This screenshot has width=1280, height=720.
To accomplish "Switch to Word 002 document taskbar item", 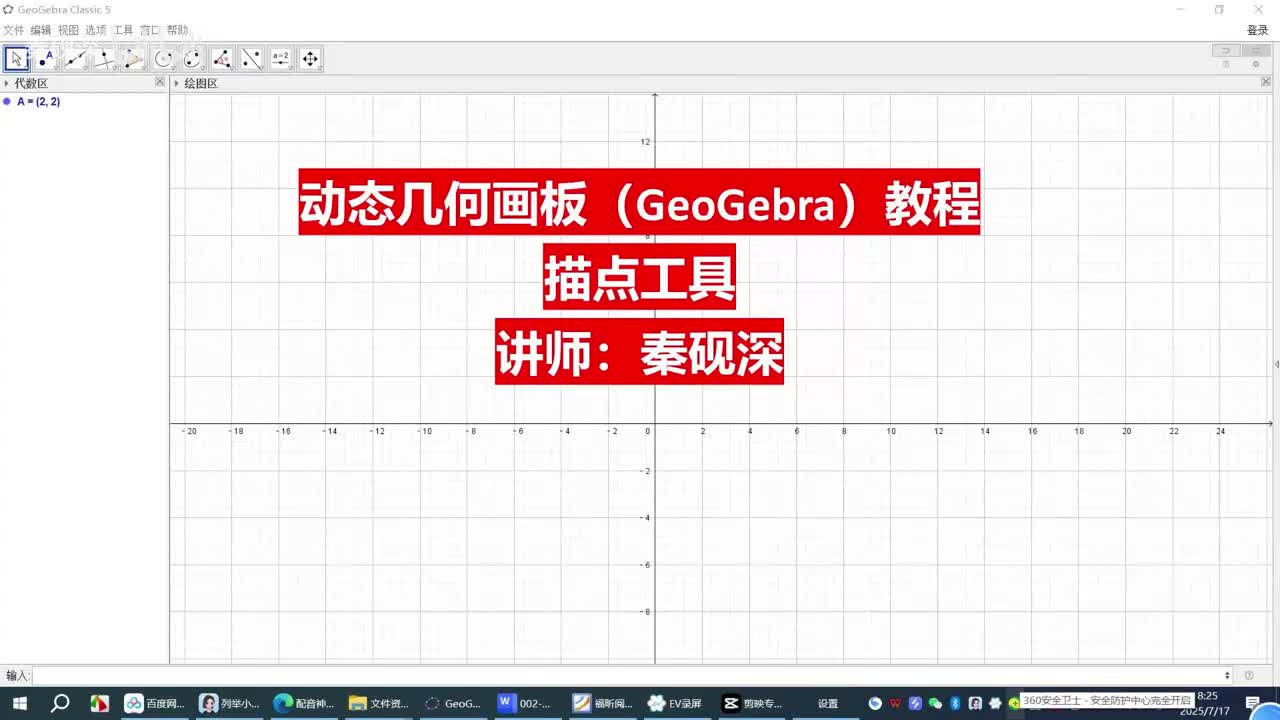I will pyautogui.click(x=527, y=703).
